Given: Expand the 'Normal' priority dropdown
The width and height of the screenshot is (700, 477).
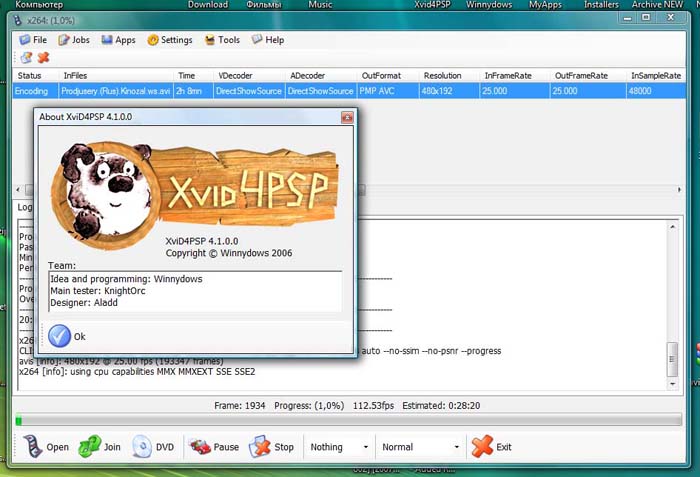Looking at the screenshot, I should (457, 447).
